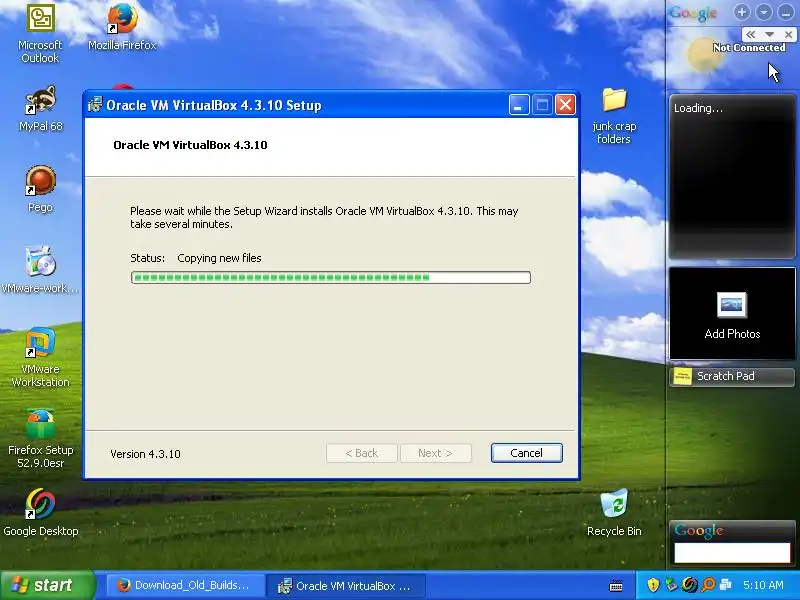
Task: Open the Windows start menu
Action: 47,585
